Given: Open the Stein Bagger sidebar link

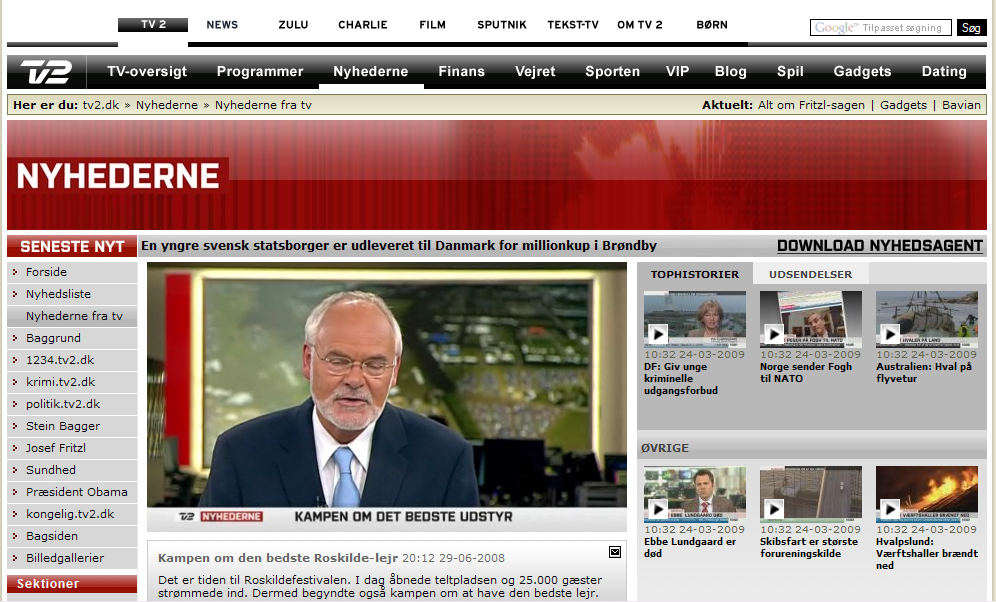Looking at the screenshot, I should [72, 426].
